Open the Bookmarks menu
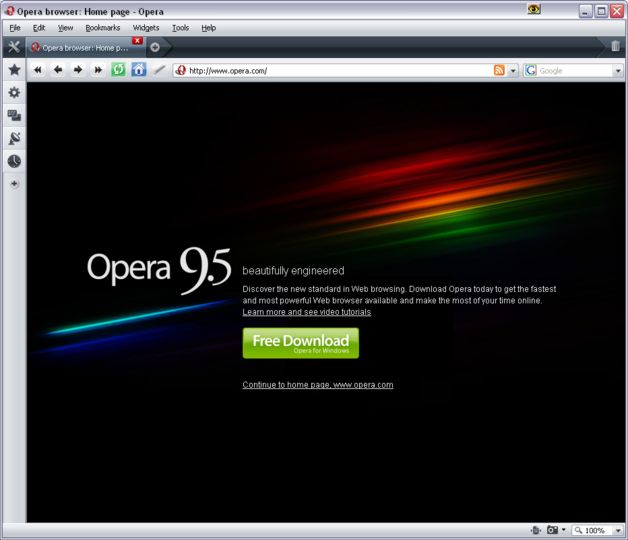 click(103, 28)
